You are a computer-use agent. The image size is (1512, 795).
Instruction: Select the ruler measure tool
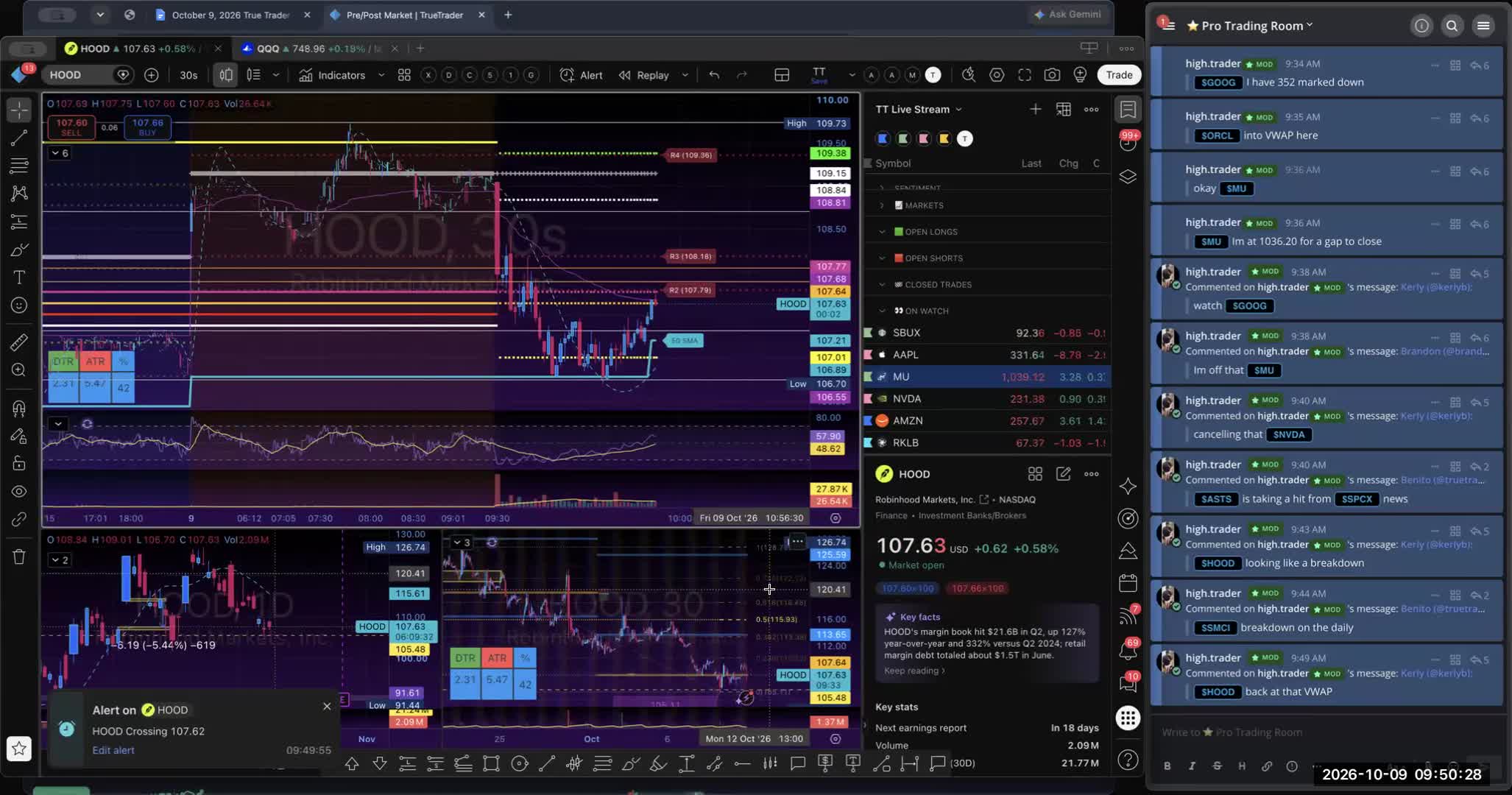[19, 342]
